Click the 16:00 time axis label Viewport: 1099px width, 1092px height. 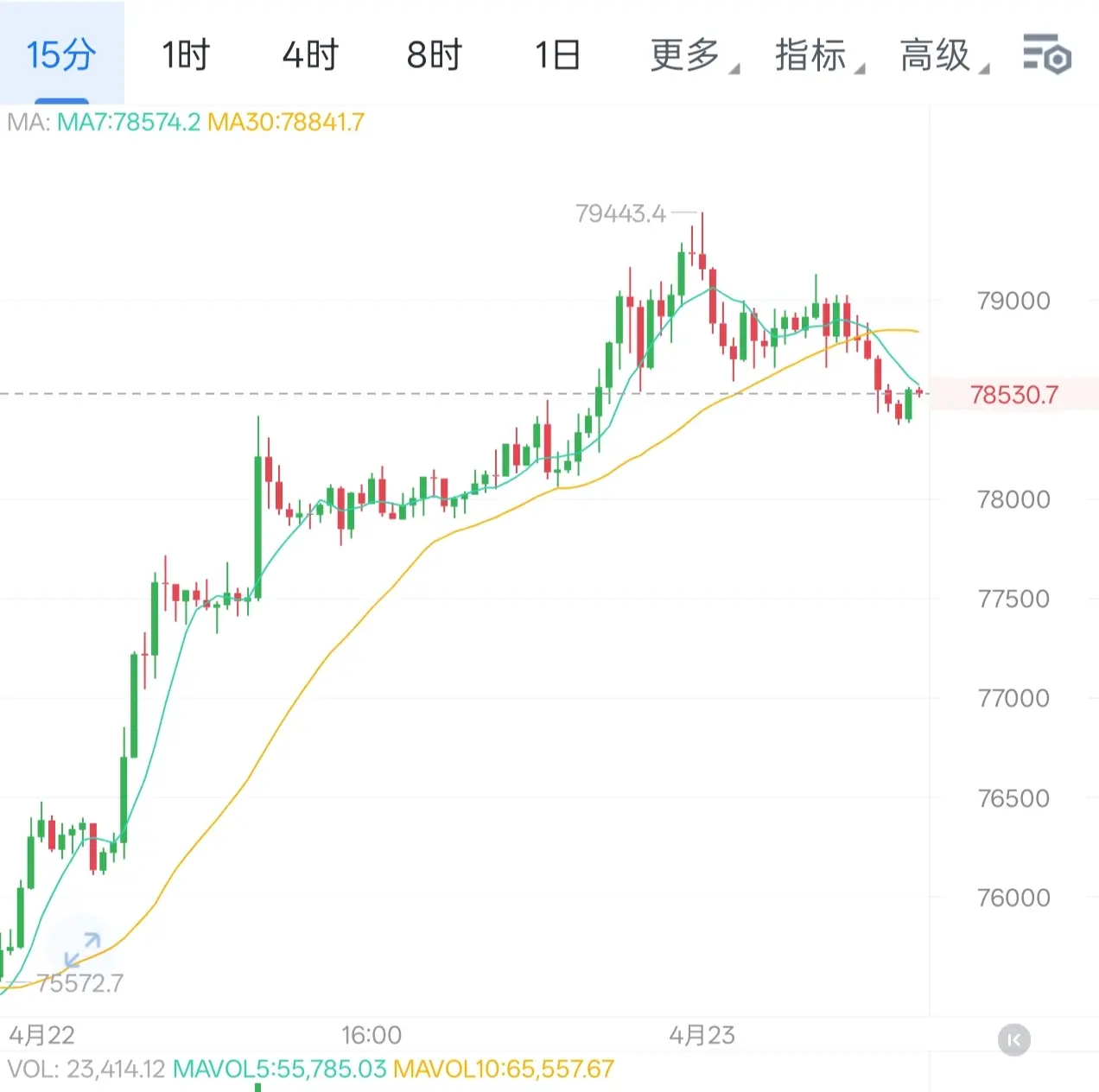[x=372, y=1035]
